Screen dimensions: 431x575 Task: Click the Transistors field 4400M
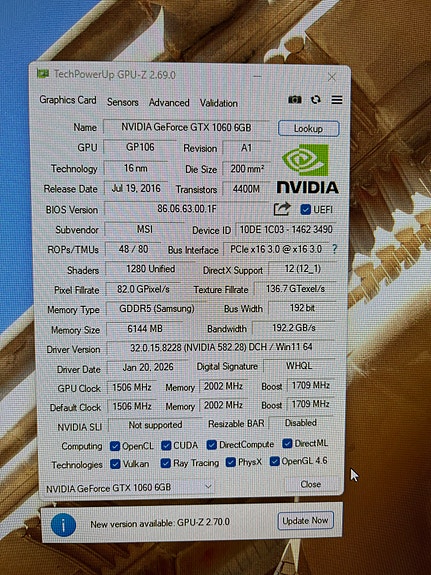click(x=246, y=189)
